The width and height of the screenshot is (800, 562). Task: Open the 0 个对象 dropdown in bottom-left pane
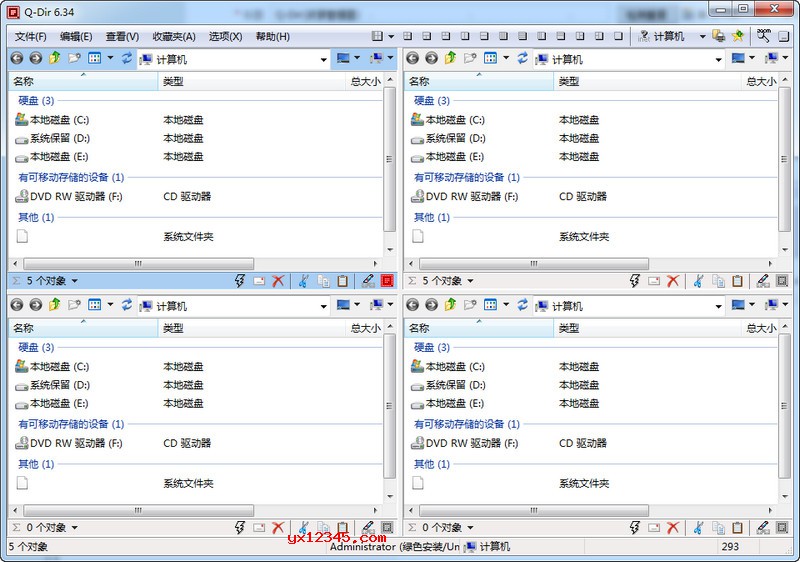click(74, 527)
